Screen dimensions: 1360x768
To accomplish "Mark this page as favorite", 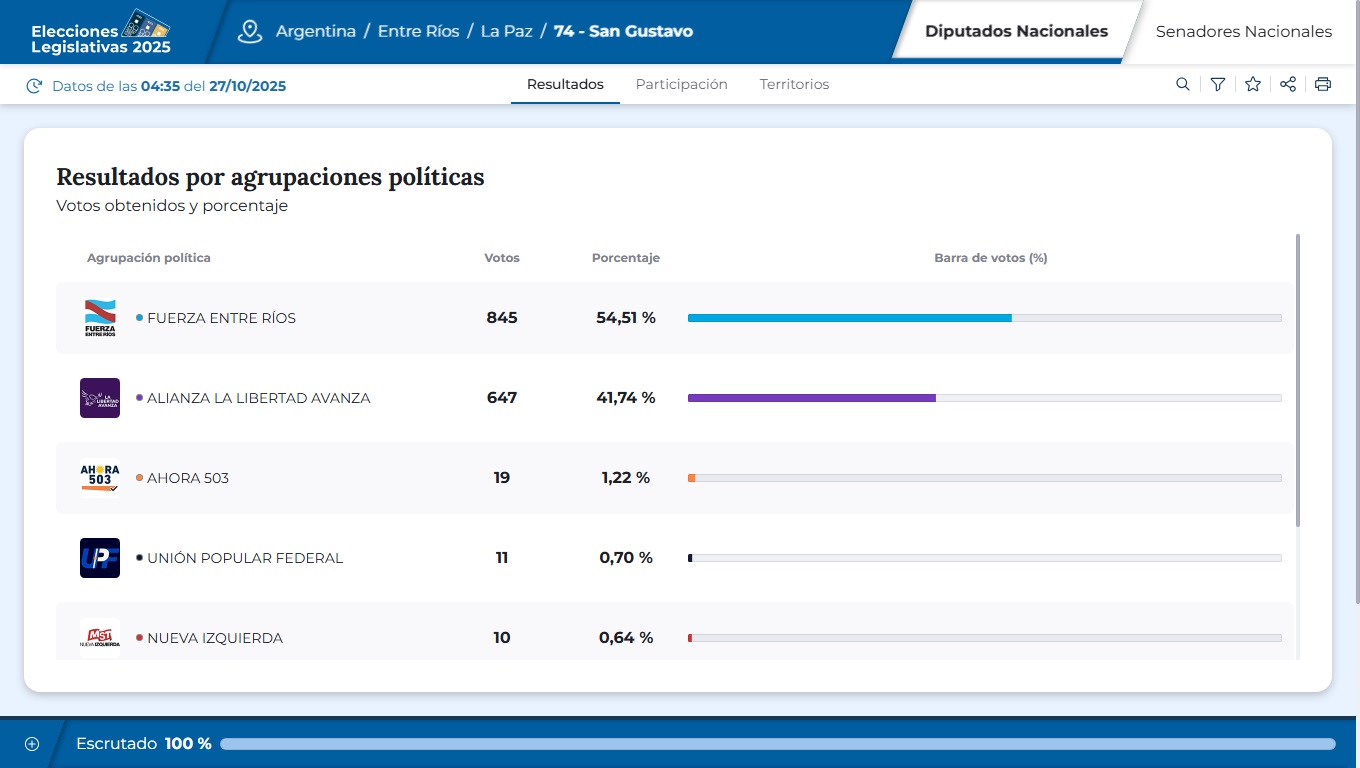I will pyautogui.click(x=1252, y=84).
